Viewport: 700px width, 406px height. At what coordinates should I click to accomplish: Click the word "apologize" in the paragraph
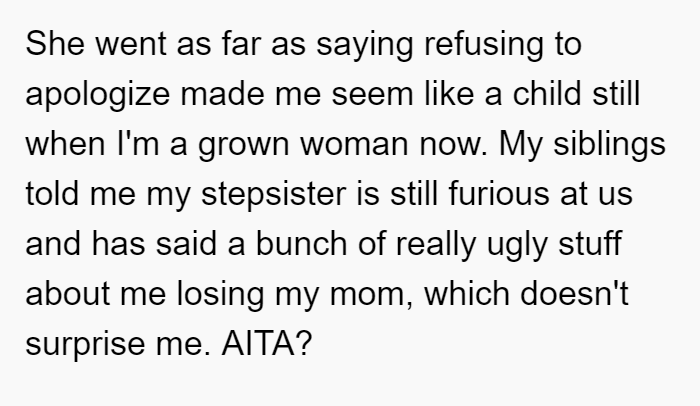coord(98,95)
